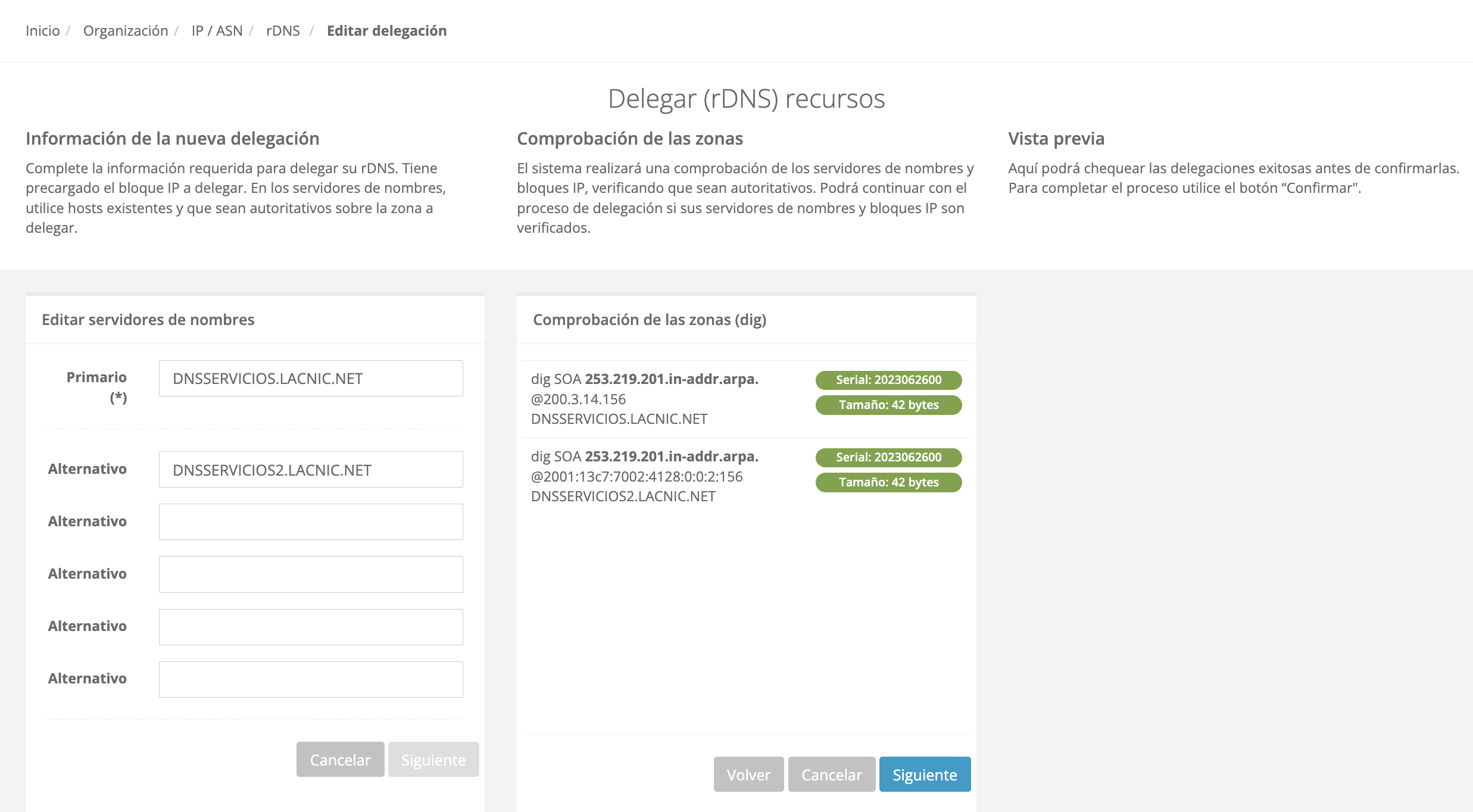
Task: Click first Serial: 2023062600 badge
Action: 888,380
